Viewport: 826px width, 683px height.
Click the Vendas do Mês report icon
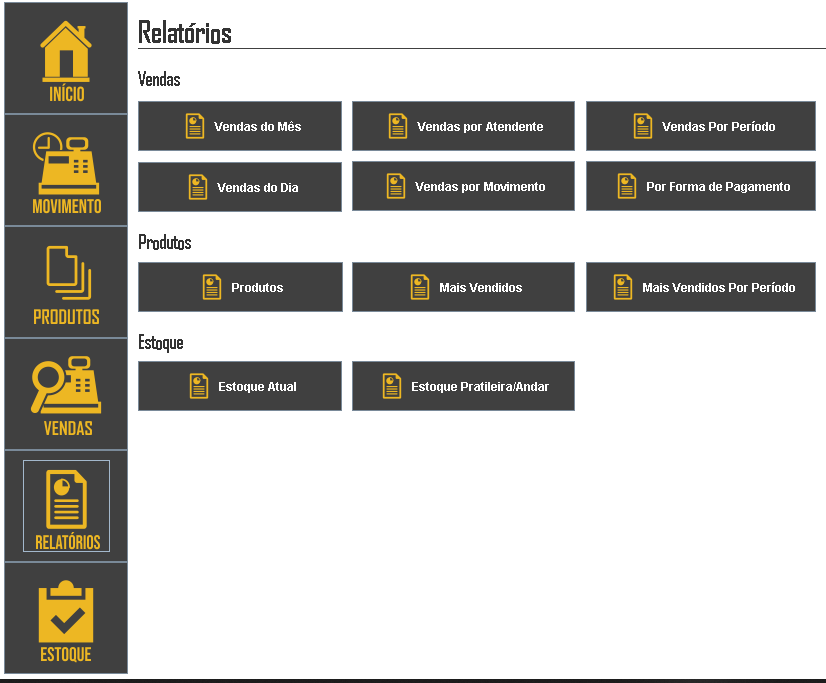click(195, 126)
